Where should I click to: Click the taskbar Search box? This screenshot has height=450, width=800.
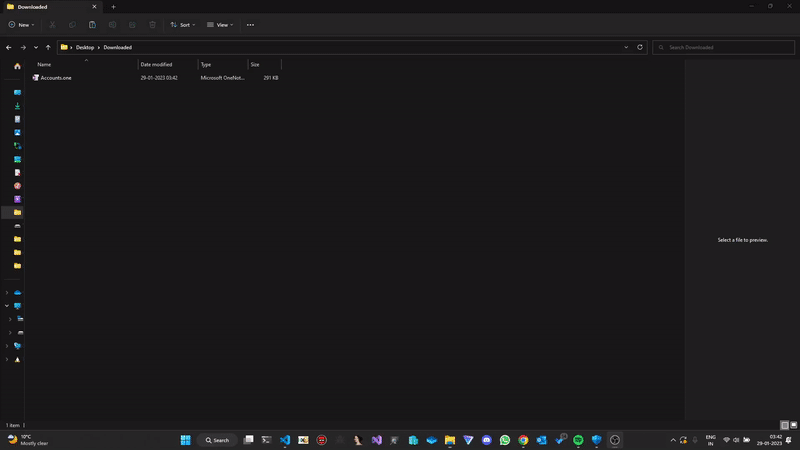tap(217, 440)
